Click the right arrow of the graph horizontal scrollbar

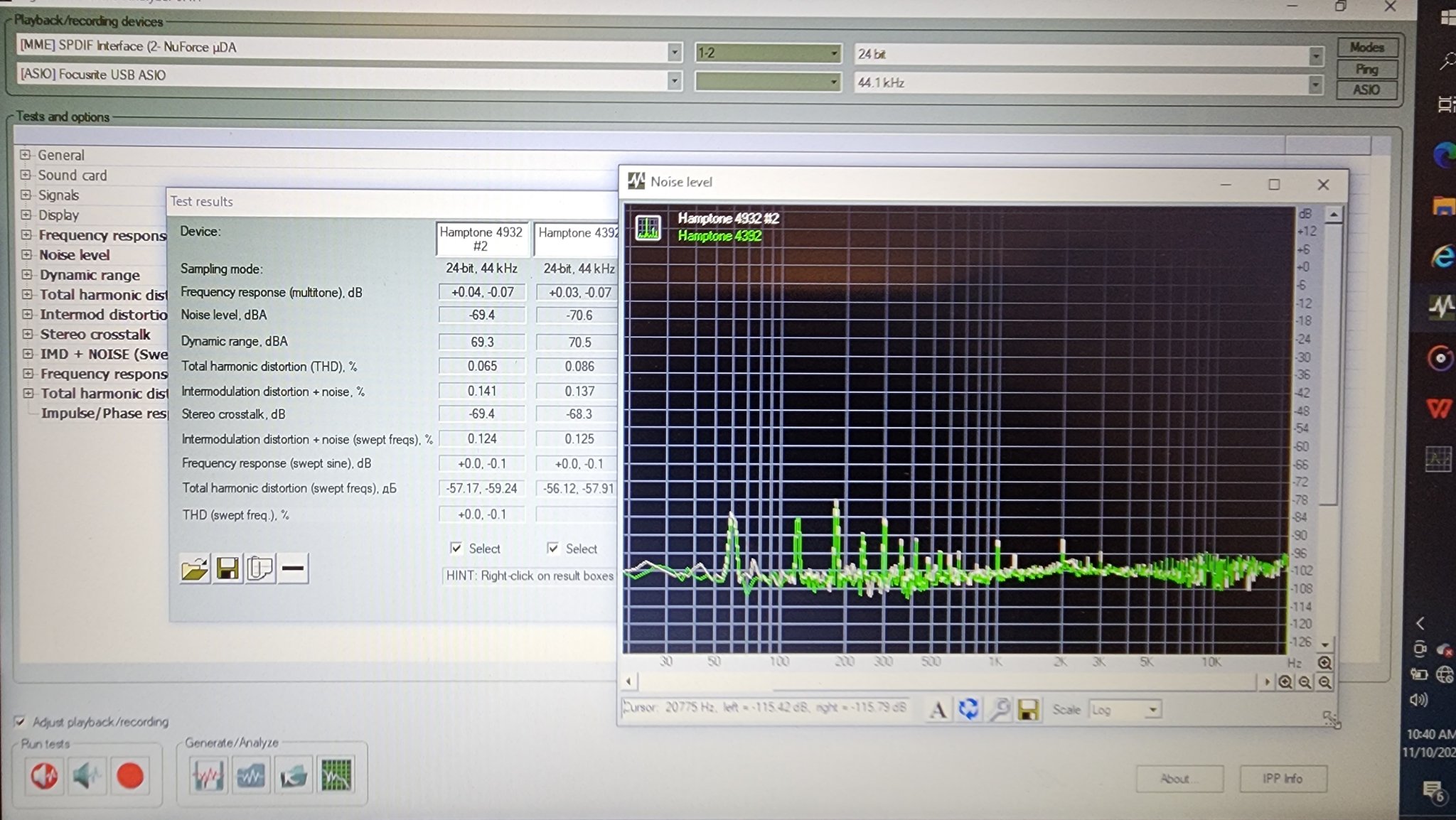coord(1266,682)
